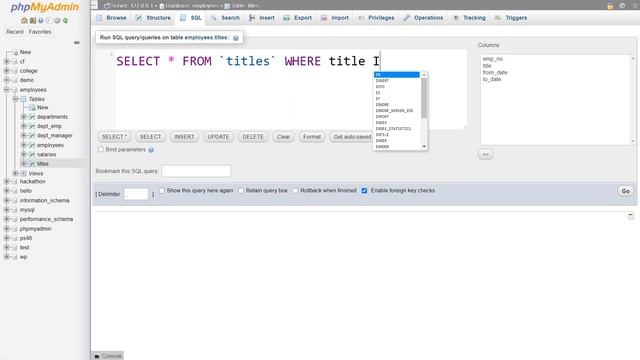Click the lock icon at top right

coord(610,6)
